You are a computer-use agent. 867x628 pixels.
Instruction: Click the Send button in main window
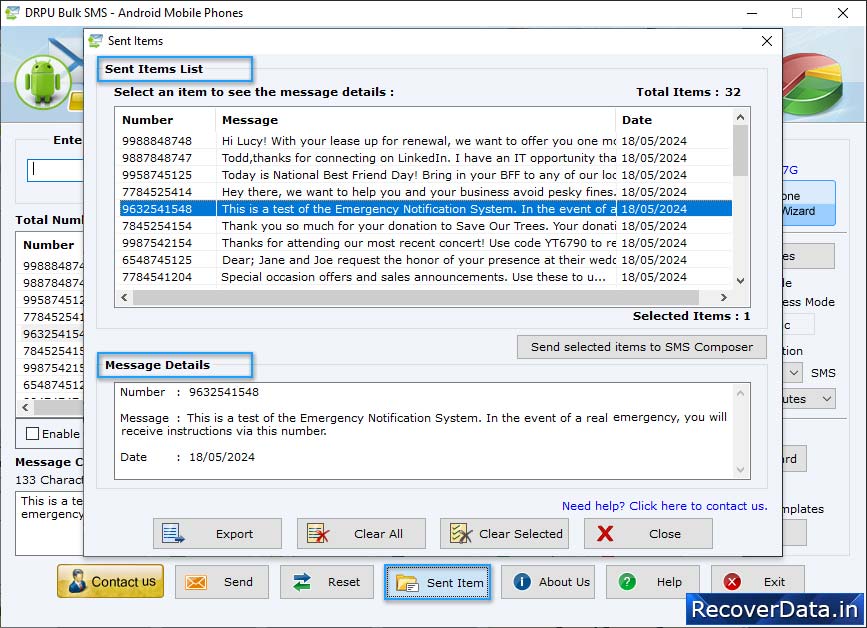tap(222, 582)
